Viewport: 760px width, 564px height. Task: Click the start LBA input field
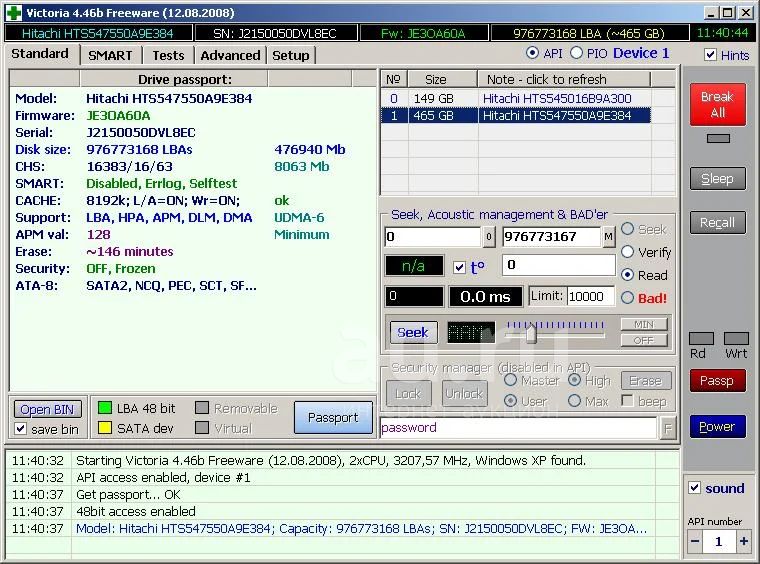click(x=433, y=237)
